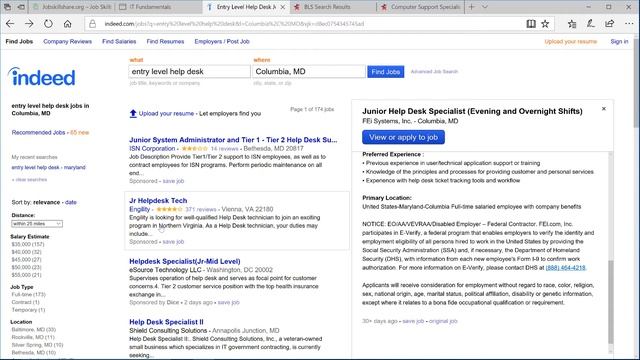
Task: Click save job under Jr Helpdesk Tech
Action: 173,242
